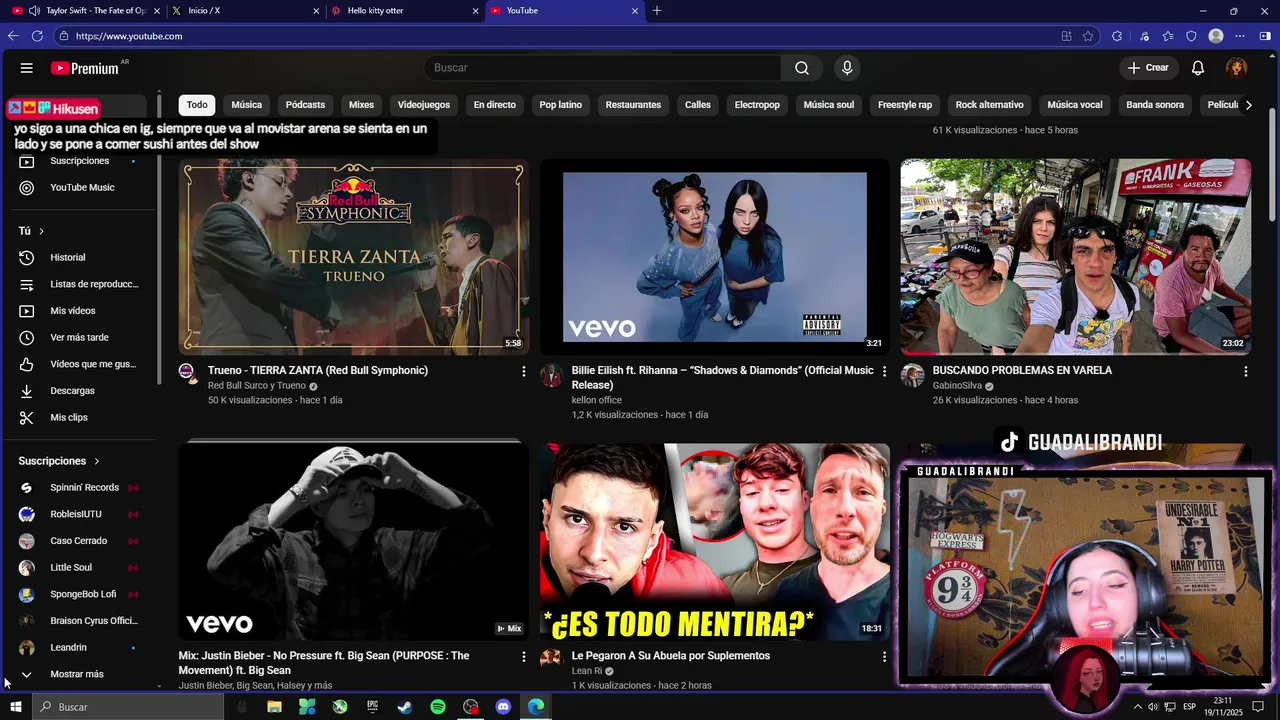The width and height of the screenshot is (1280, 720).
Task: Open Ver más tarde in sidebar
Action: click(80, 338)
